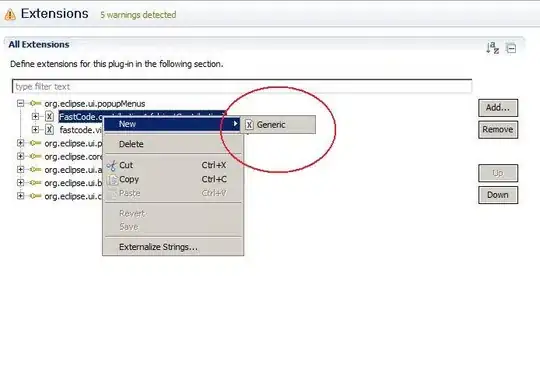Click the Copy icon in context menu

[112, 179]
